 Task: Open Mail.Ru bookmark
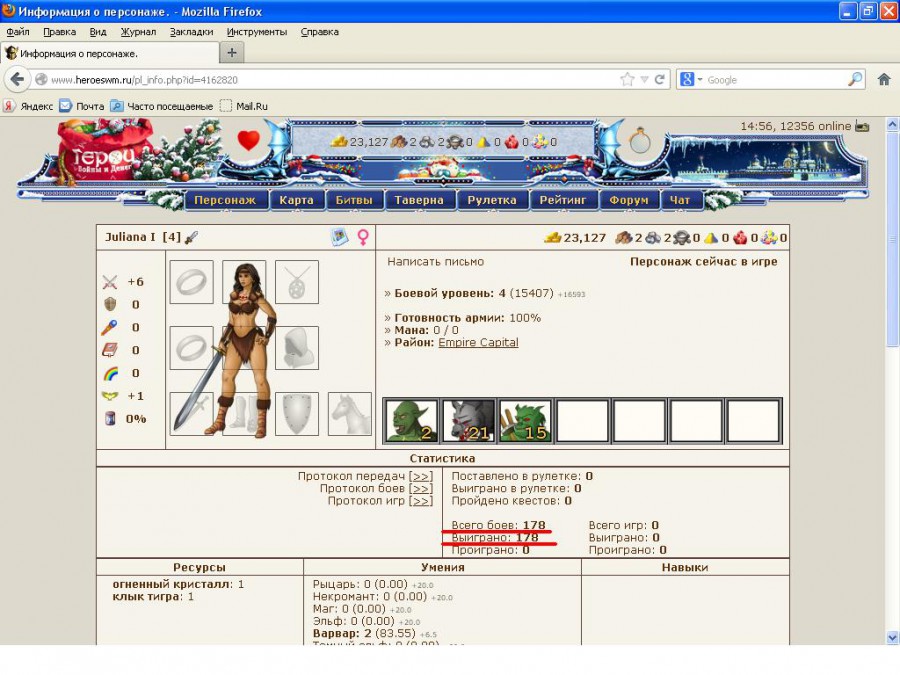[x=245, y=106]
